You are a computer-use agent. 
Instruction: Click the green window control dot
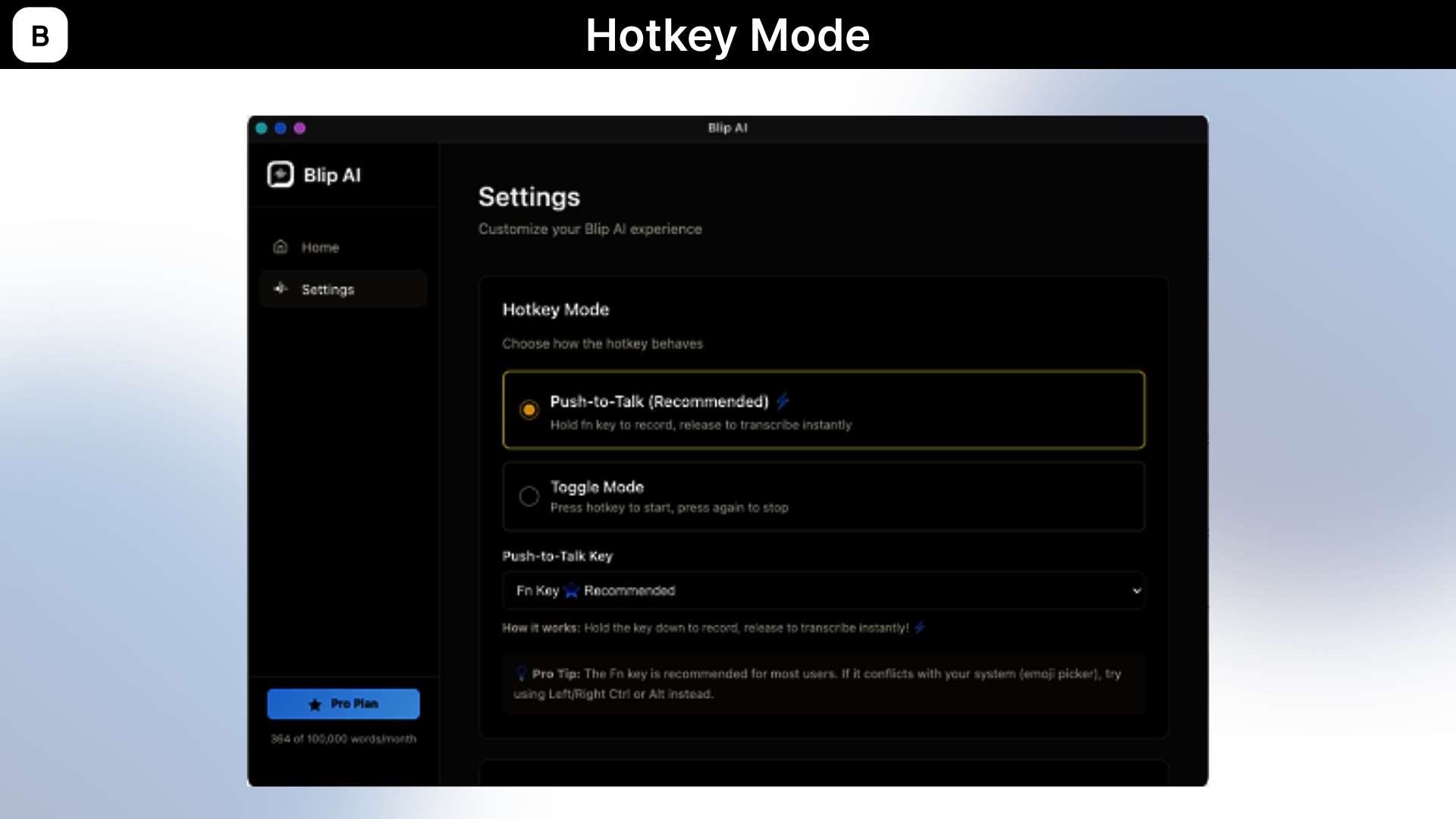coord(262,128)
